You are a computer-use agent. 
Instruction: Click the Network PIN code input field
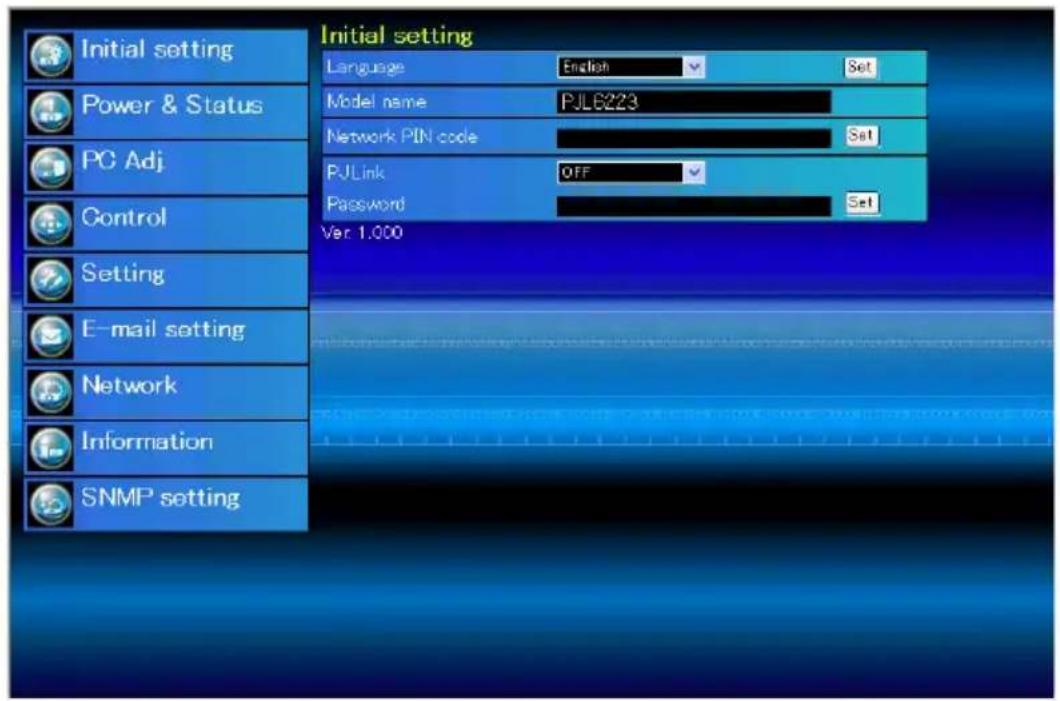(x=694, y=138)
